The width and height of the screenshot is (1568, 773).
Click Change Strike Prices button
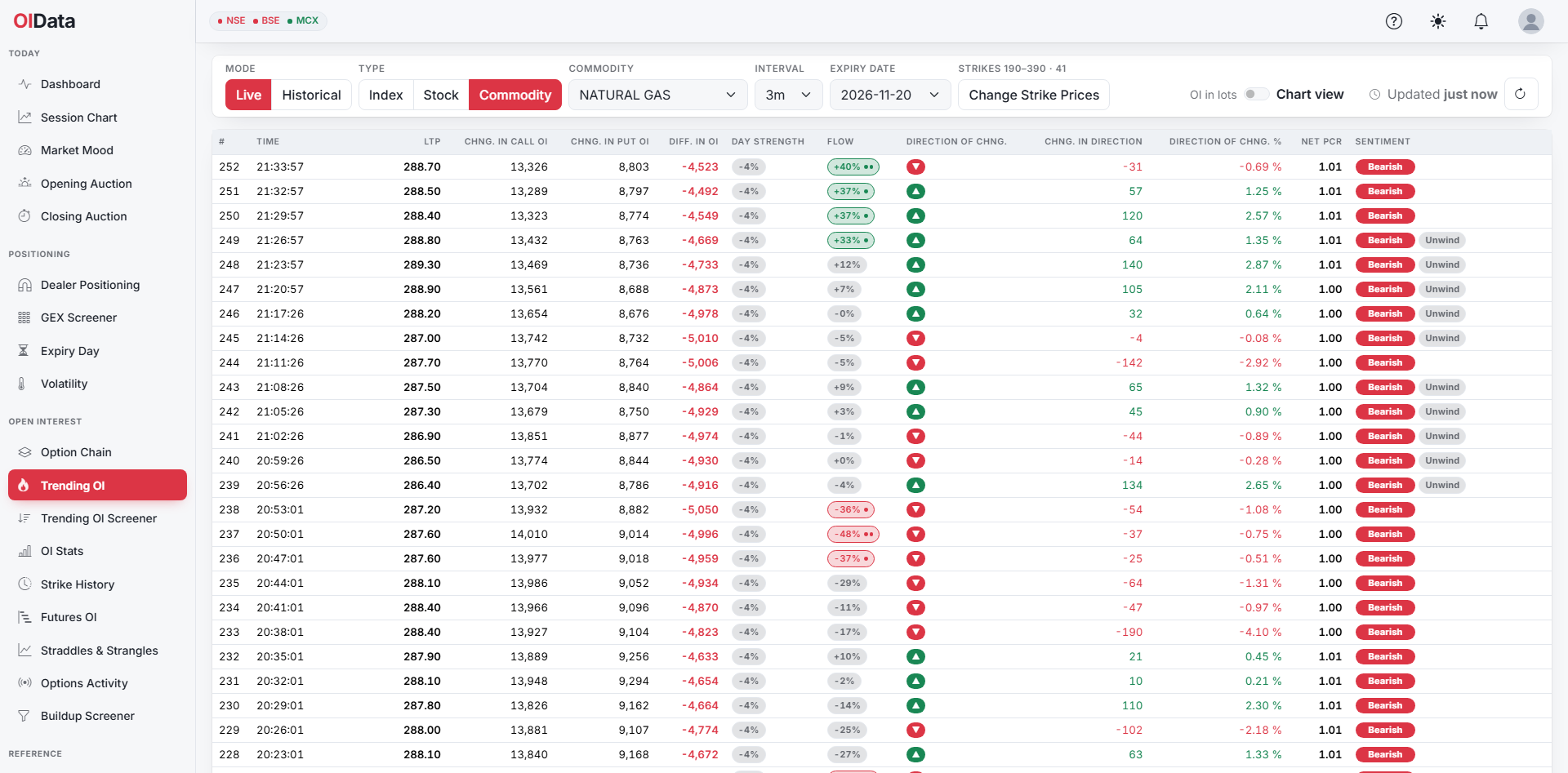1034,95
